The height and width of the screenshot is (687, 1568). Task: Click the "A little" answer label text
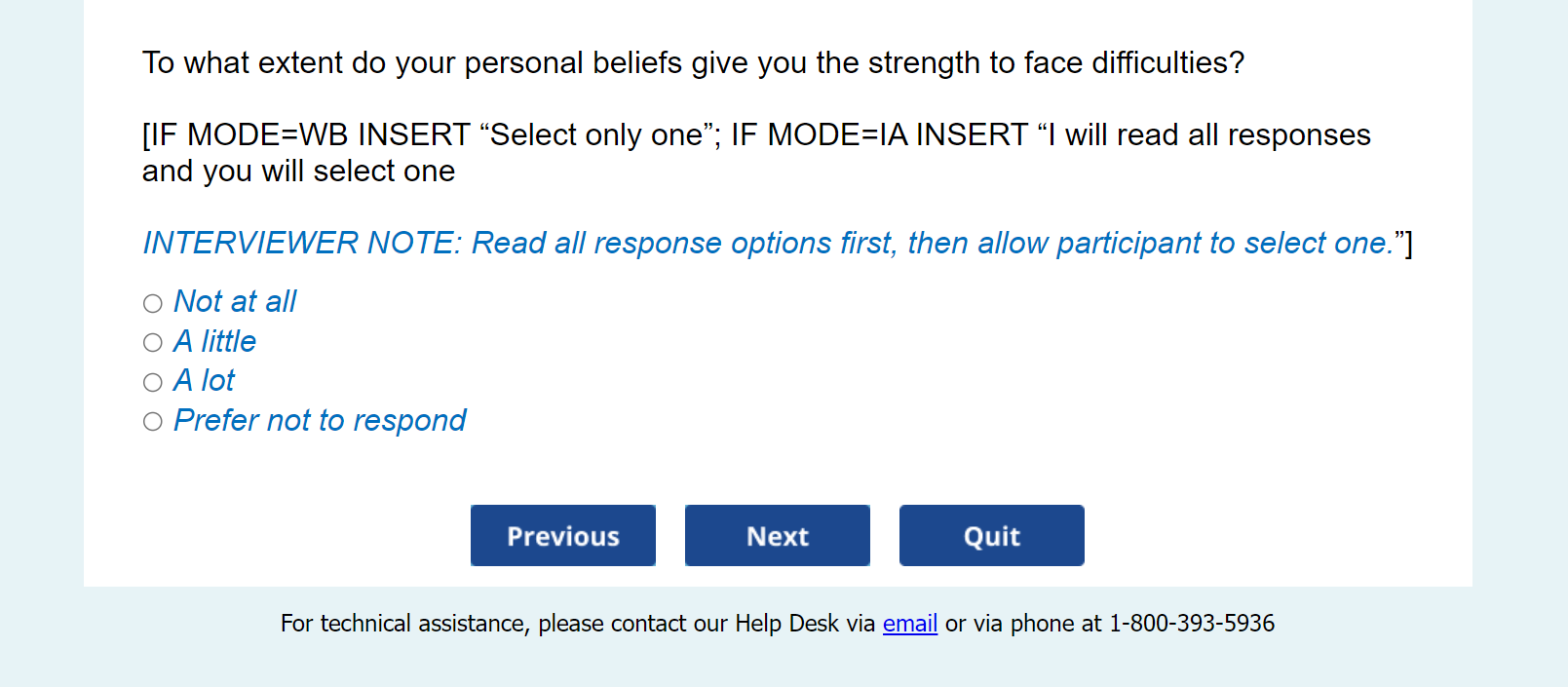(x=214, y=342)
